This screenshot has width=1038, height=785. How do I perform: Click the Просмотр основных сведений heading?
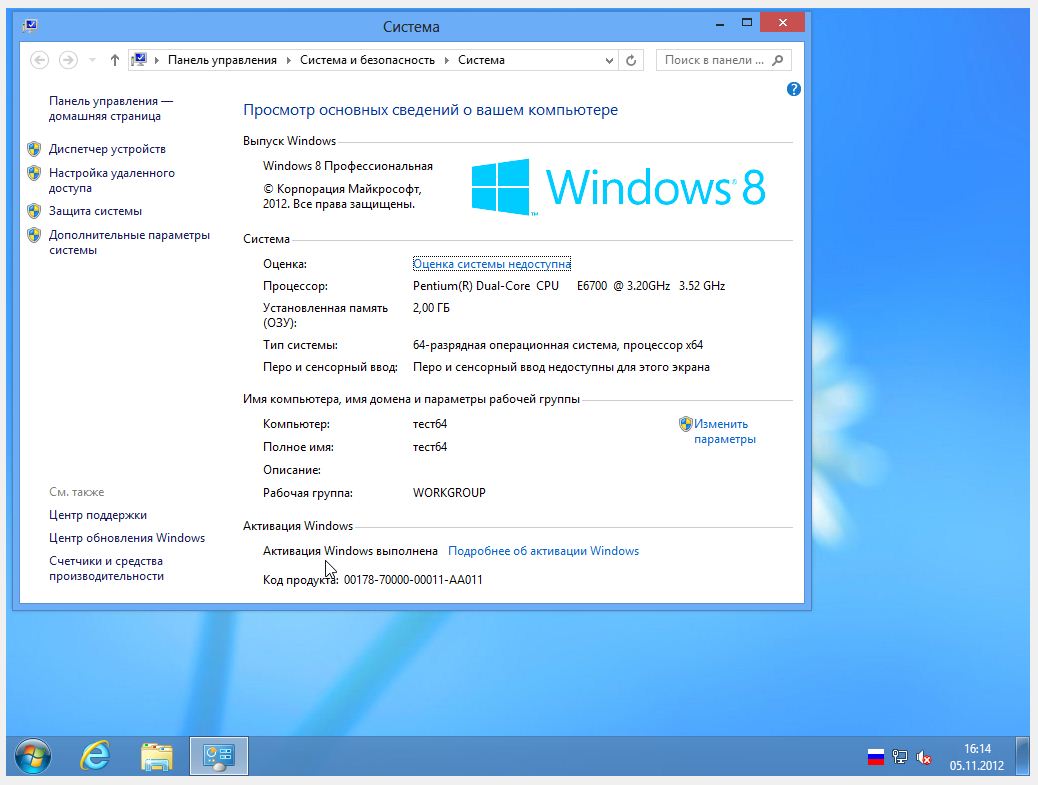[430, 110]
